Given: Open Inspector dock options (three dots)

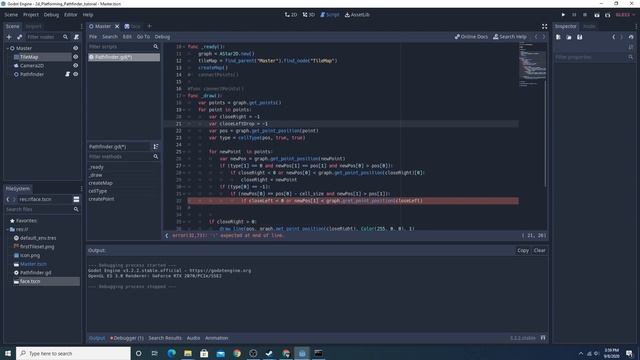Looking at the screenshot, I should coord(636,26).
